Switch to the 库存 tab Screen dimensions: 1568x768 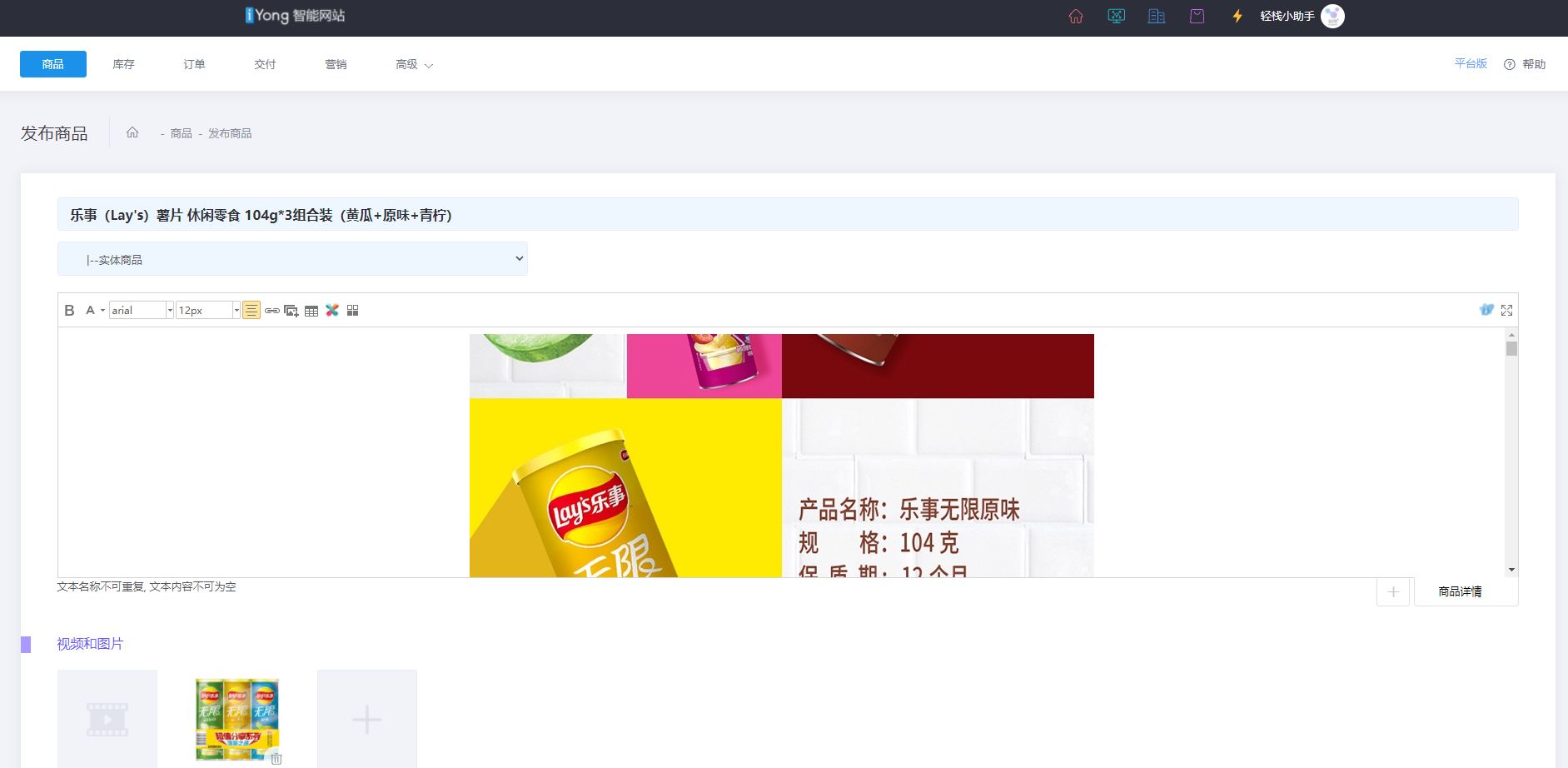coord(123,64)
